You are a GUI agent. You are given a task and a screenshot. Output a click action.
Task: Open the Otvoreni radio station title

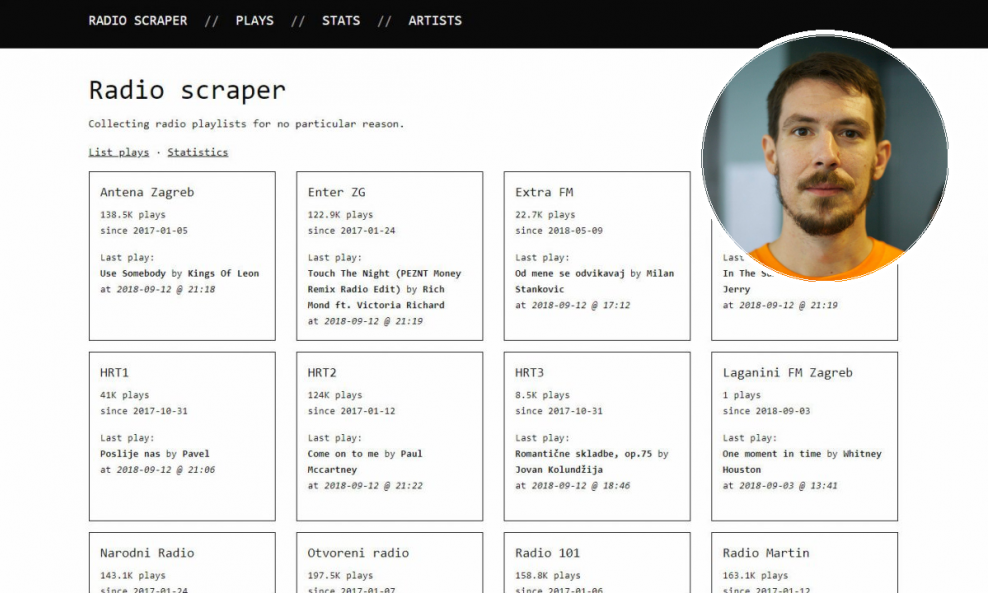click(358, 553)
